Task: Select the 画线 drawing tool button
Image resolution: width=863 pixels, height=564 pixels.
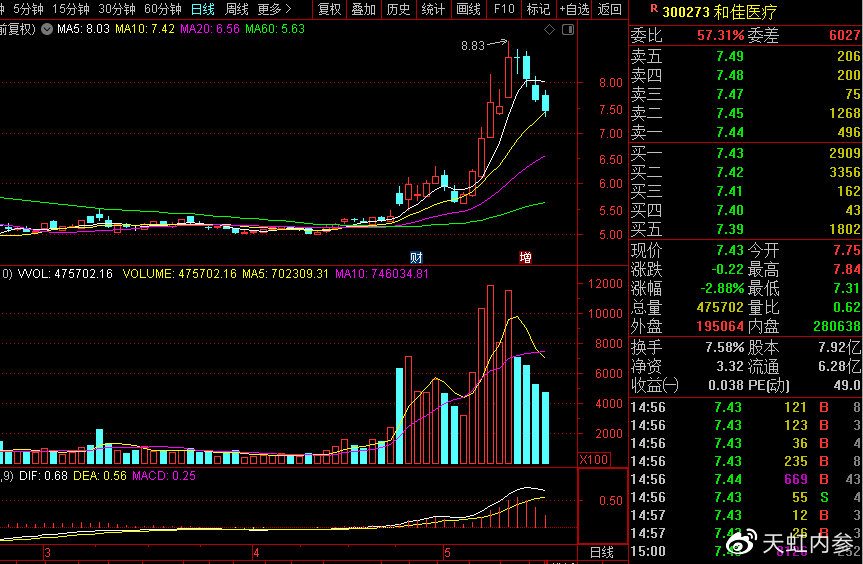Action: [468, 9]
